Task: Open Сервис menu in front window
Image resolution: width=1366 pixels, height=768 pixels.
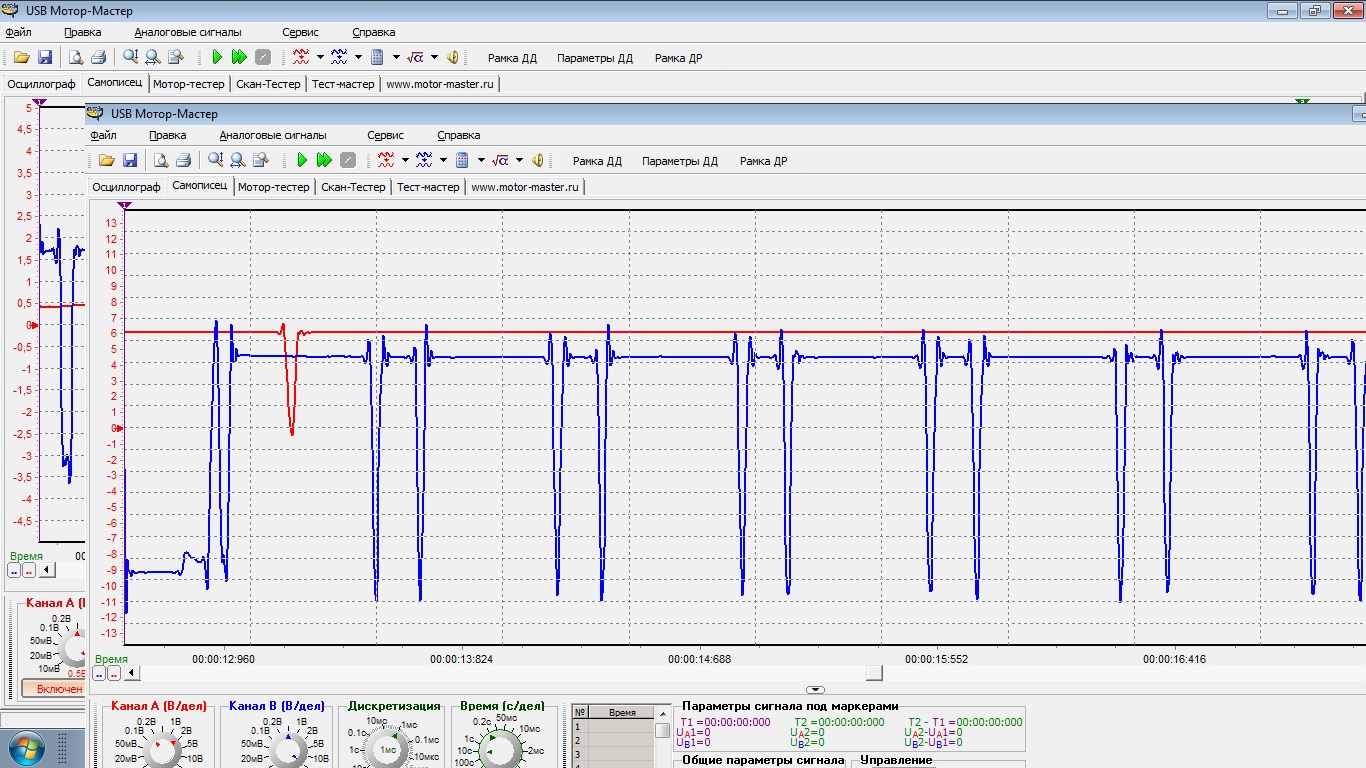Action: tap(385, 135)
